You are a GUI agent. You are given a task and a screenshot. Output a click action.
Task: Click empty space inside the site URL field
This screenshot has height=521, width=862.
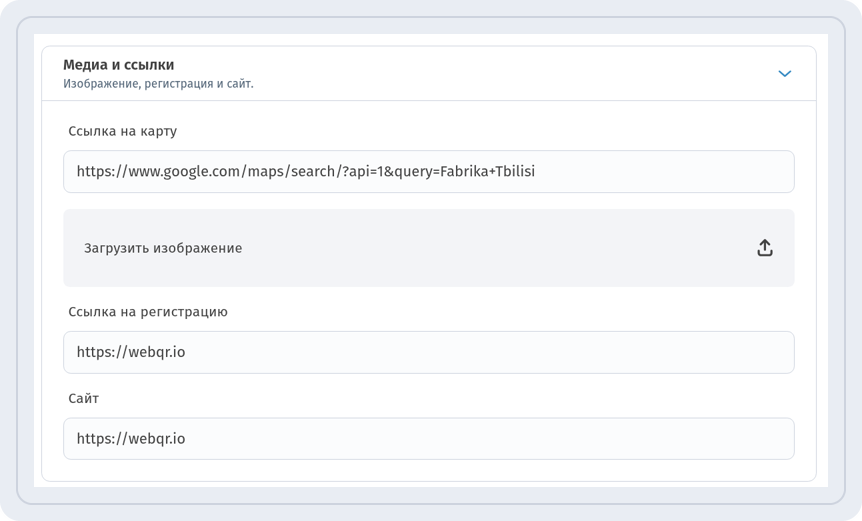pyautogui.click(x=489, y=439)
